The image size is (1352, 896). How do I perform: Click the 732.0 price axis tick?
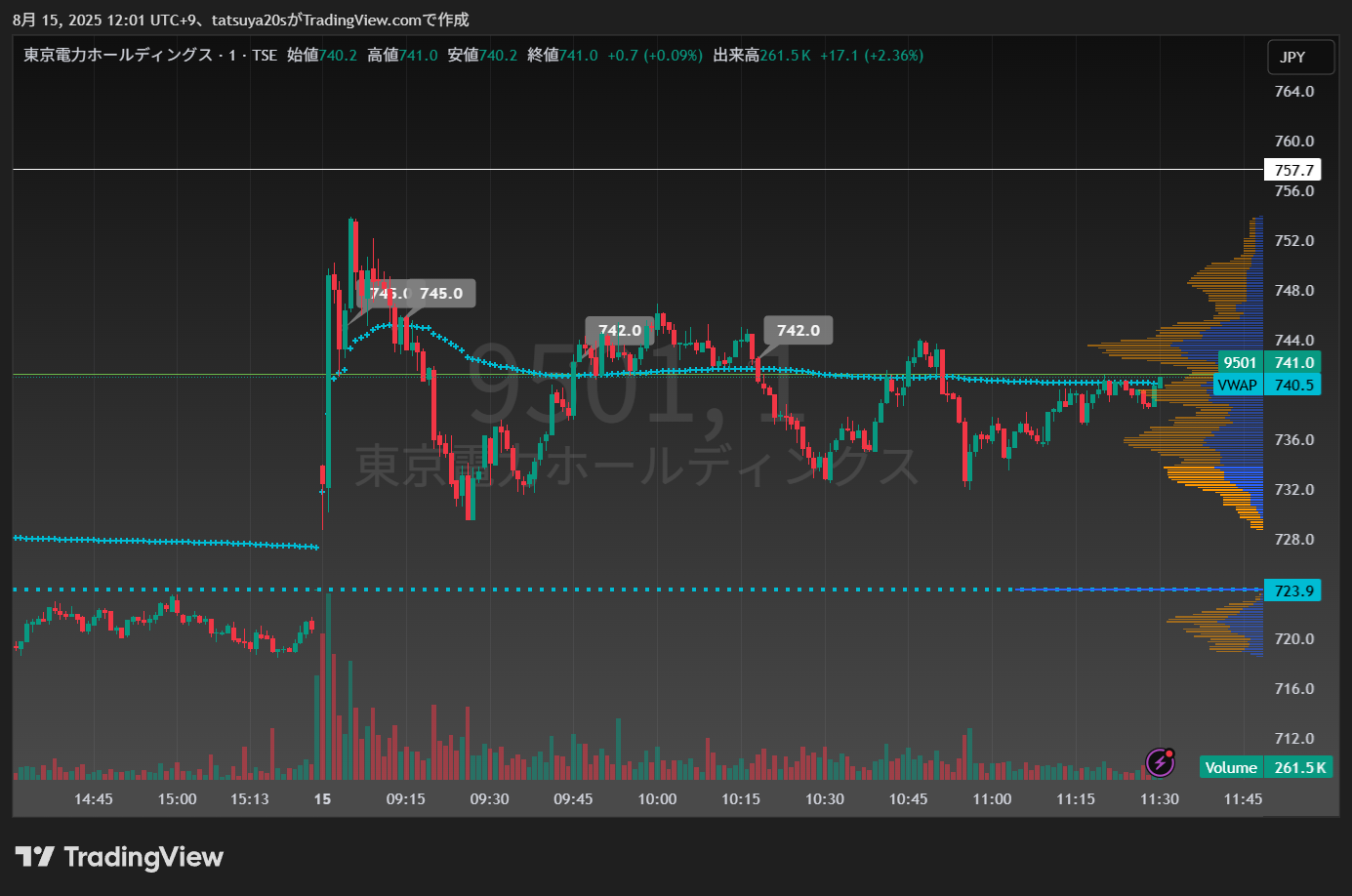coord(1294,490)
